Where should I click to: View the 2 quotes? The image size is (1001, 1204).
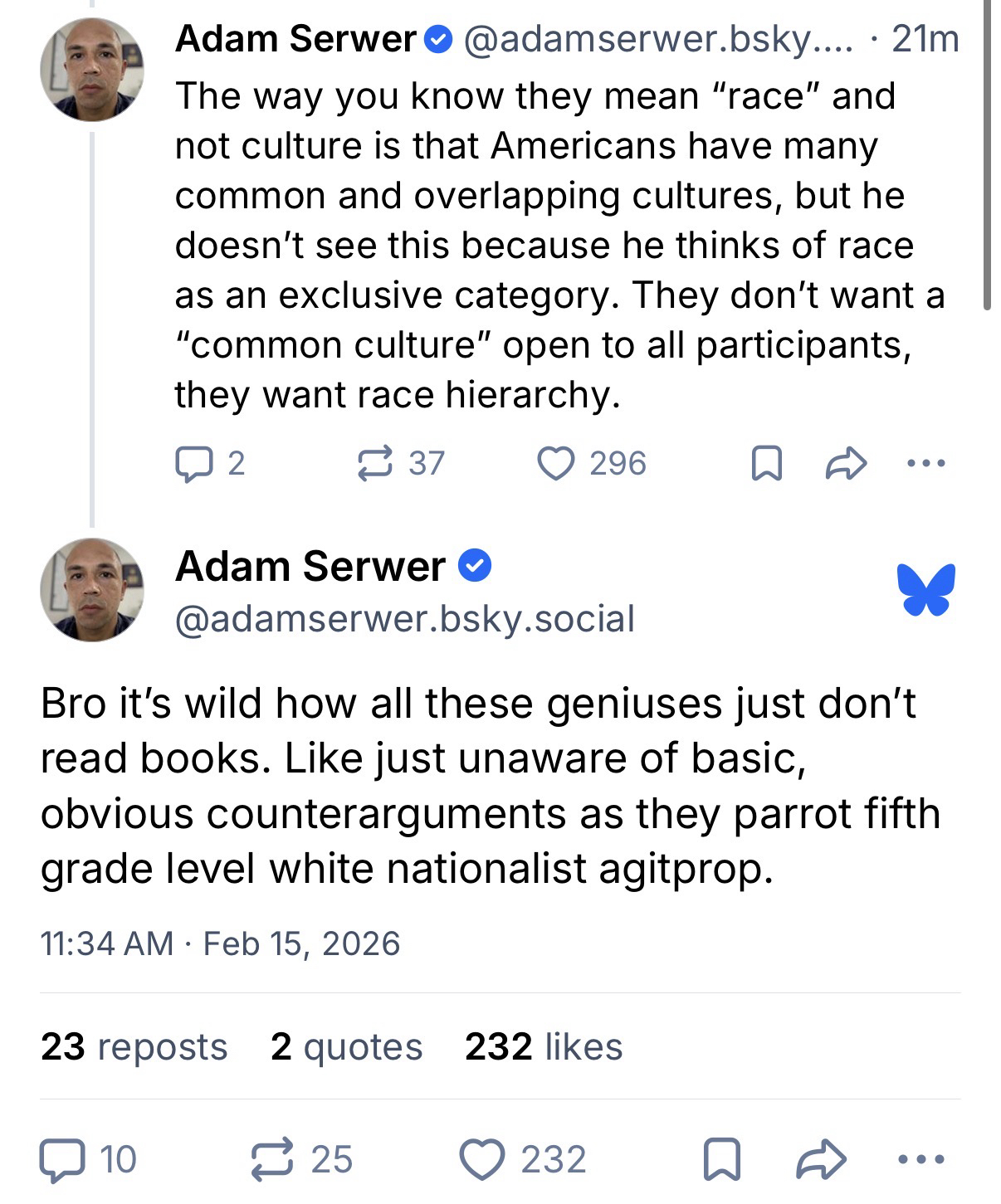346,1046
